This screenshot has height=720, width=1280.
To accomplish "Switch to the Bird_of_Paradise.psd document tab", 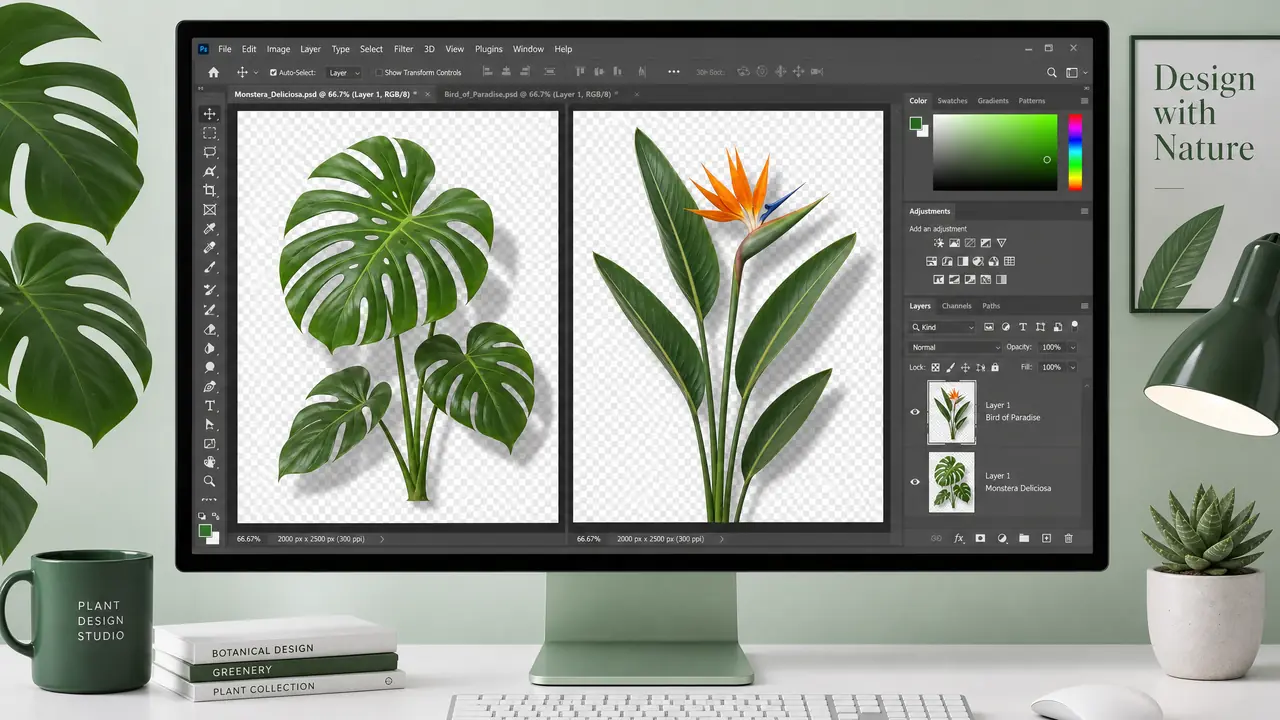I will point(527,93).
